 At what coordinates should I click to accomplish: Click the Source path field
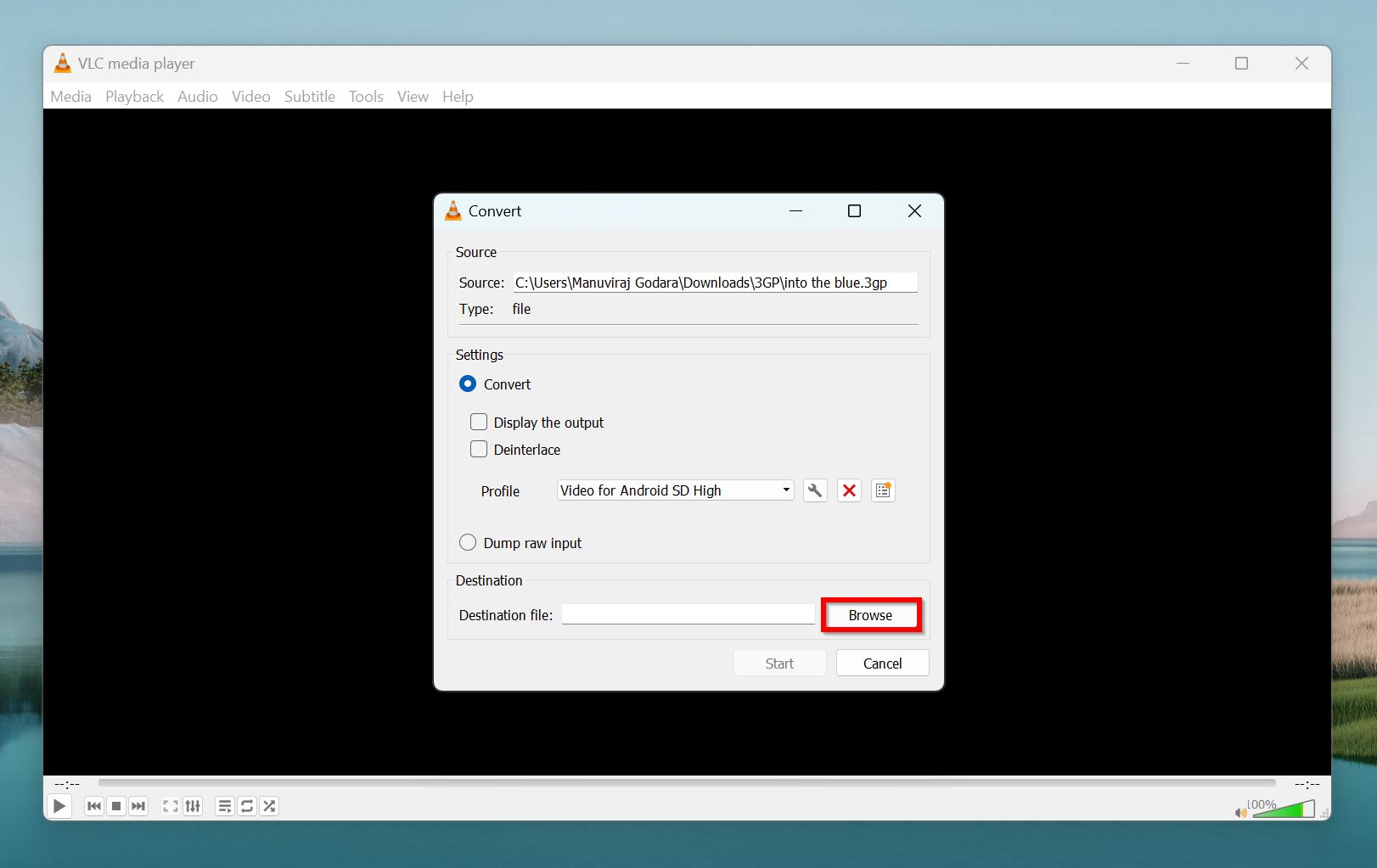coord(715,283)
